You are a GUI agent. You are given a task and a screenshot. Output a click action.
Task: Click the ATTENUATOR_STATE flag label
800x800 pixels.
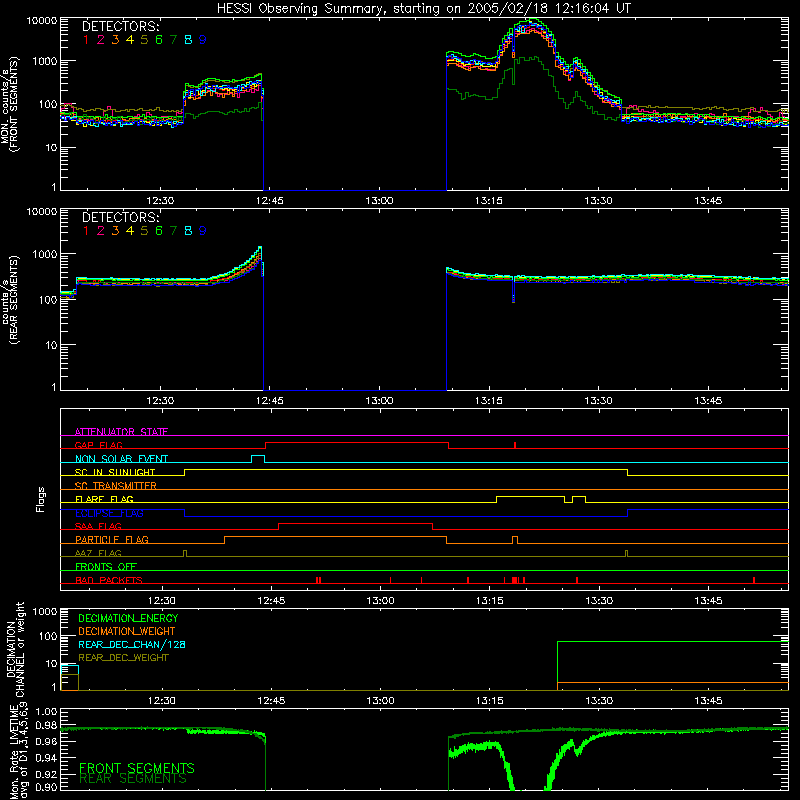click(x=121, y=432)
